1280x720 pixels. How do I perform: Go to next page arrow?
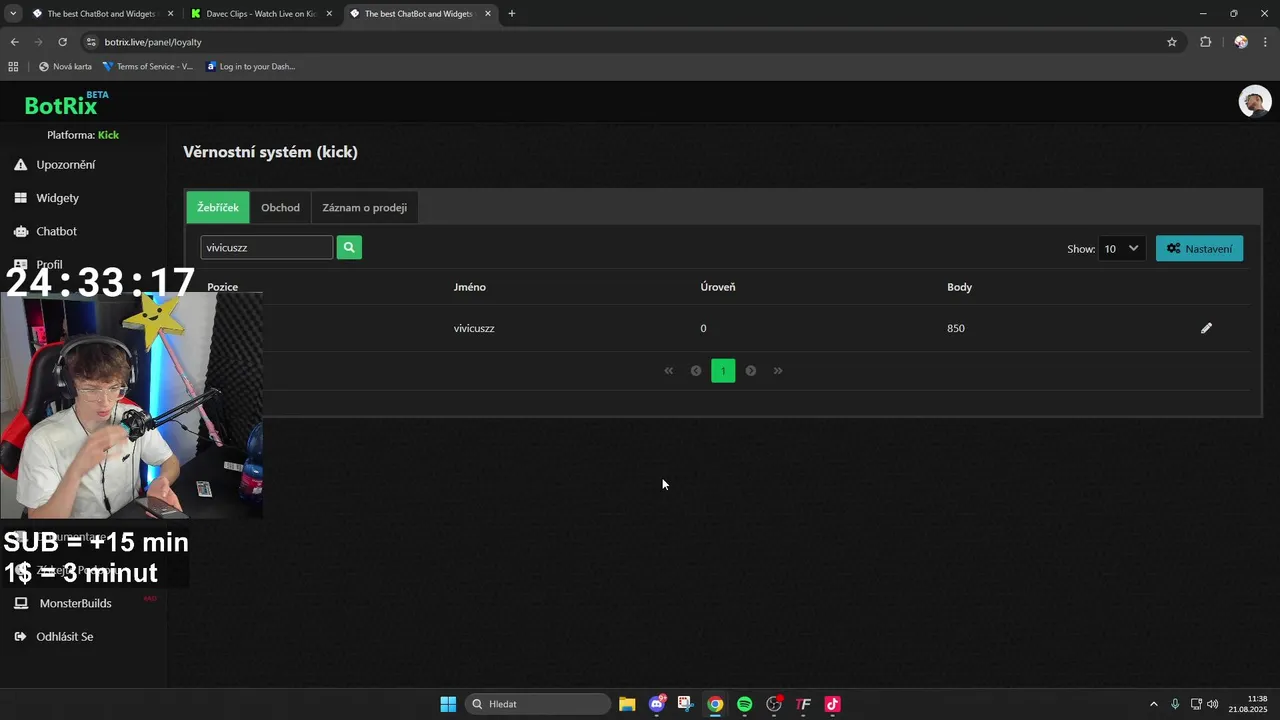[751, 371]
